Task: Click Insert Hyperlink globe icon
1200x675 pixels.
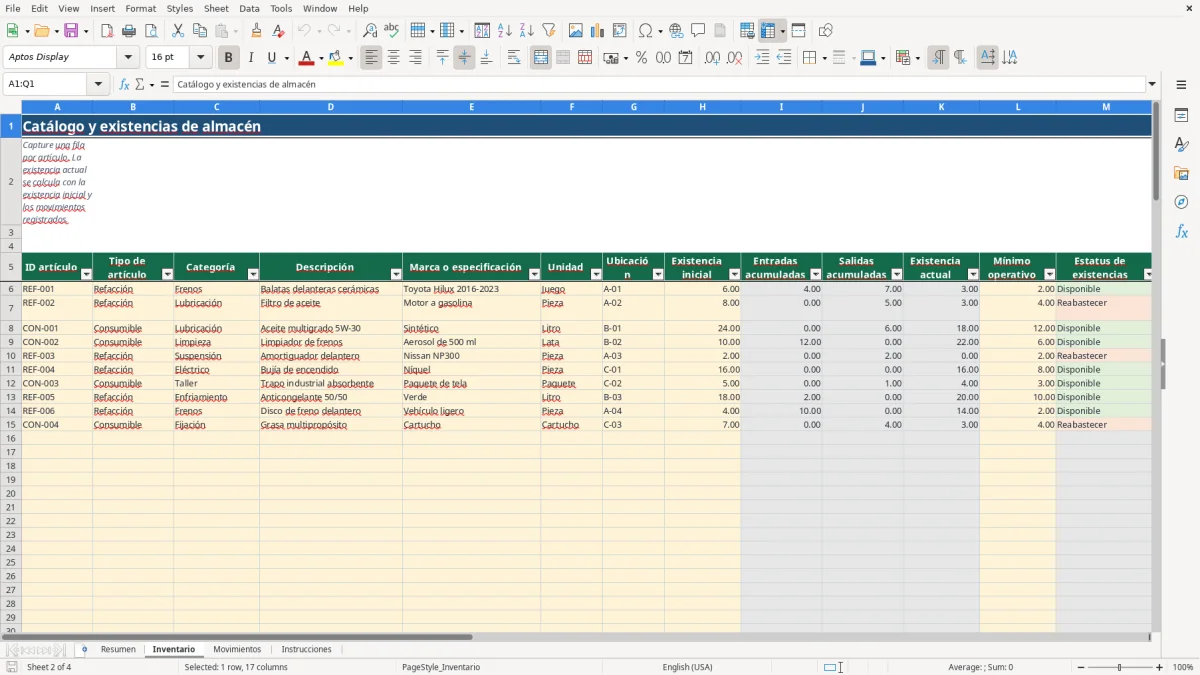Action: [x=676, y=31]
